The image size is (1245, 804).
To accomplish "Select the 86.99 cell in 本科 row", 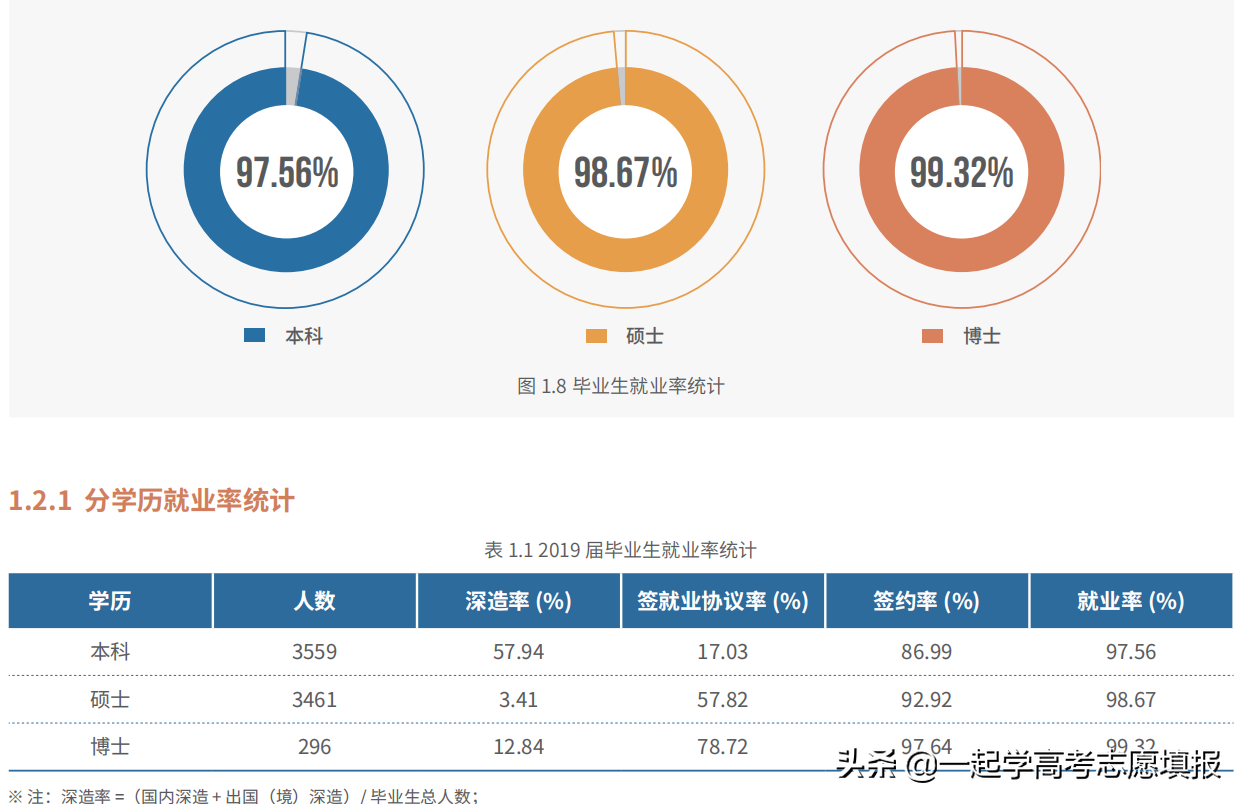I will (927, 652).
